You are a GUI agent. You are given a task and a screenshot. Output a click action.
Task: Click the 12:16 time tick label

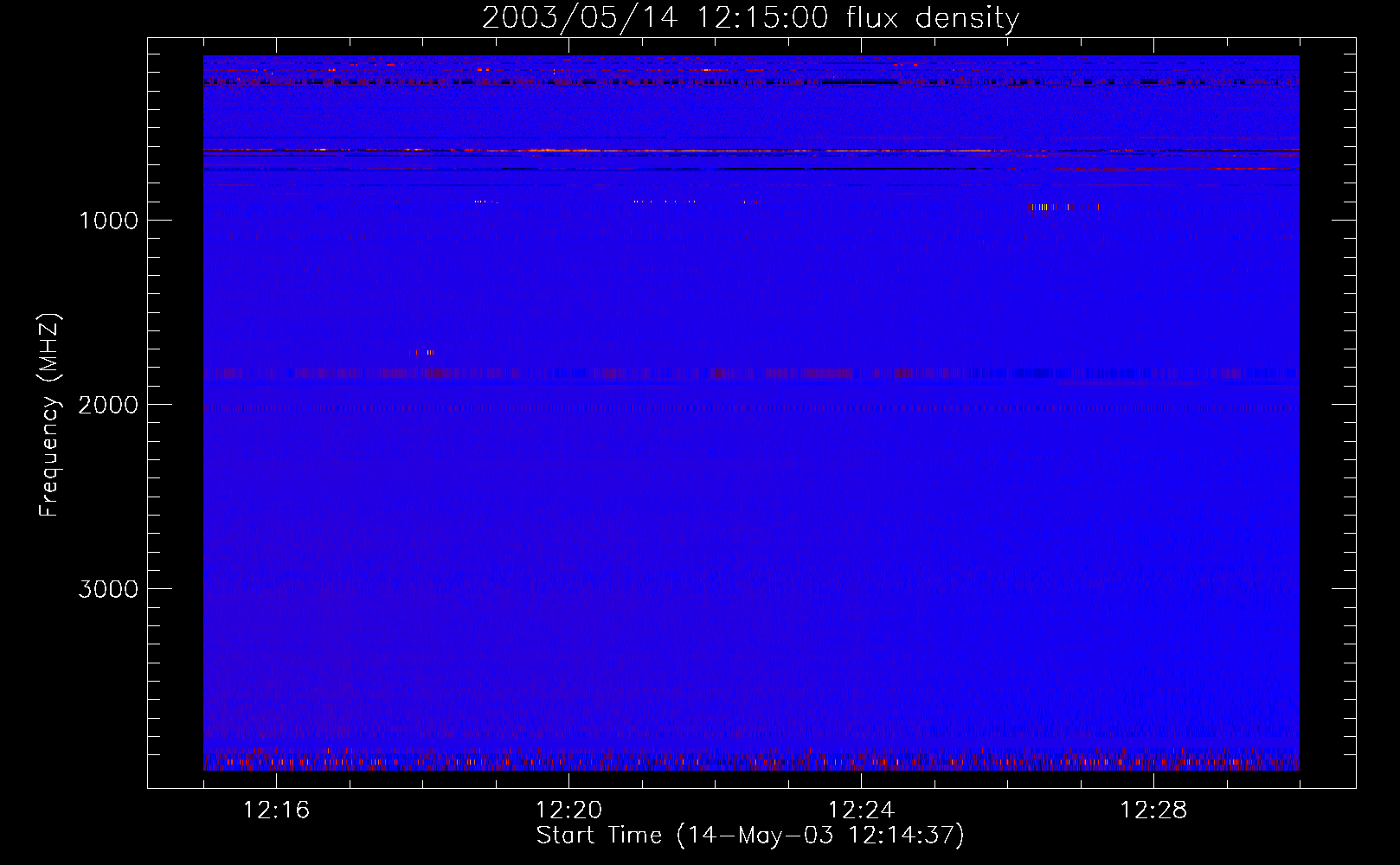(277, 811)
